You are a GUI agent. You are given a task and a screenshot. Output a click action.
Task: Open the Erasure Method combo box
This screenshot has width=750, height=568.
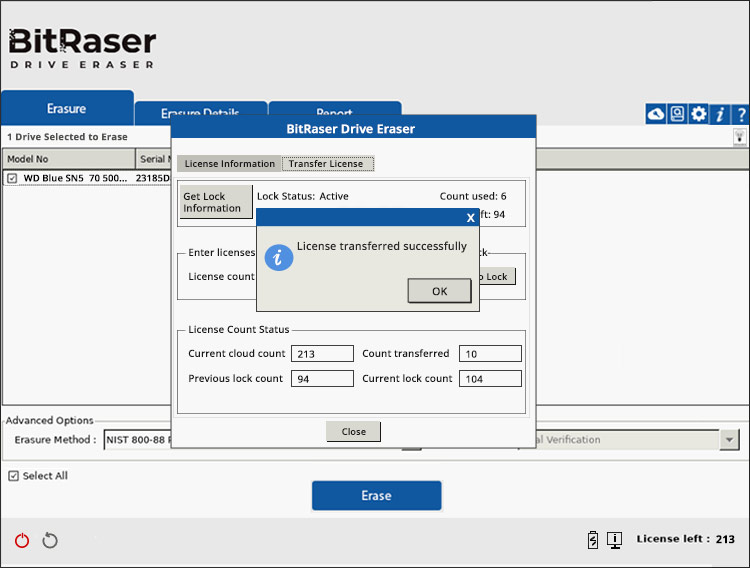tap(137, 440)
